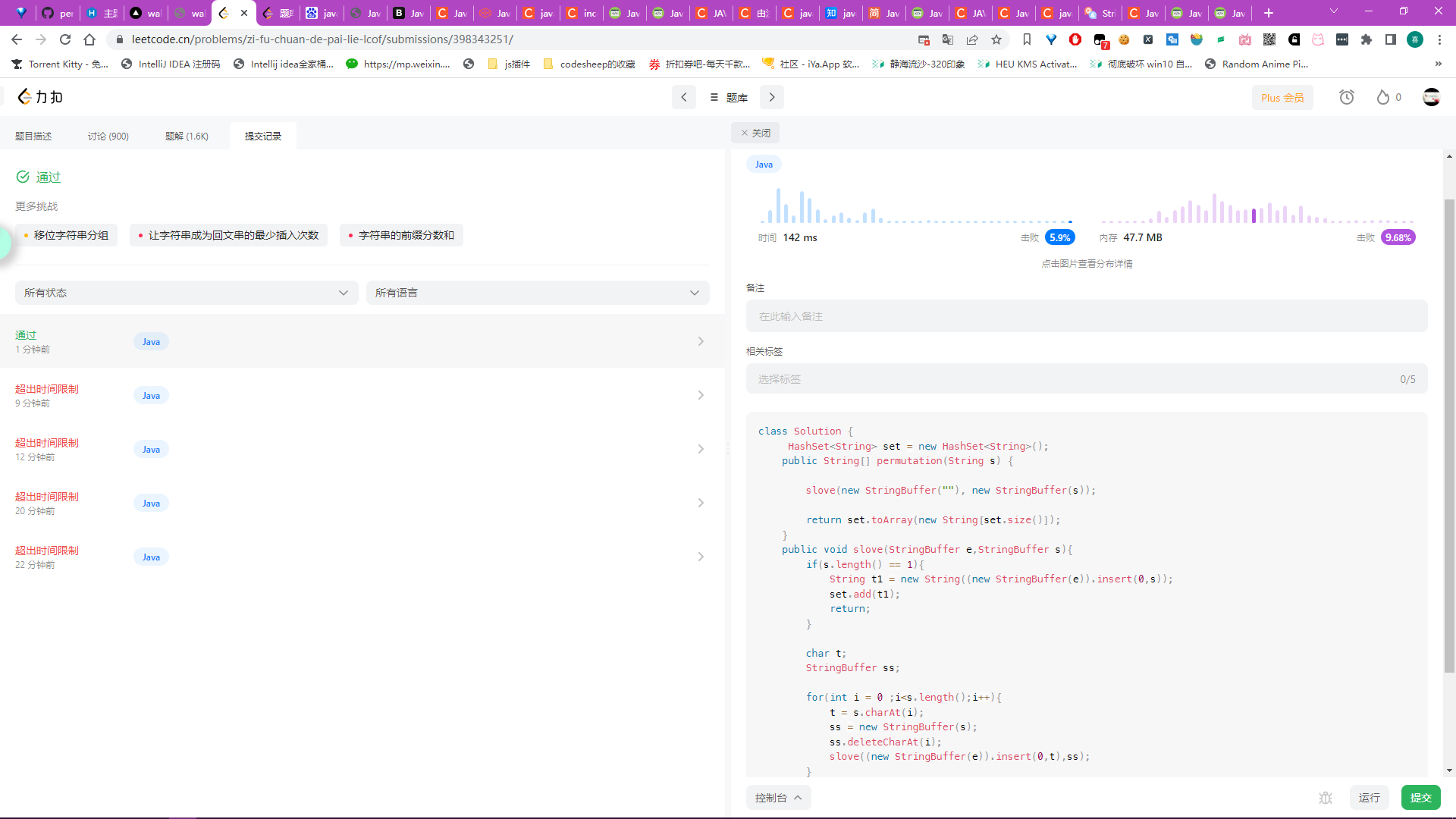The width and height of the screenshot is (1456, 819).
Task: Go to the previous problem arrow
Action: (683, 97)
